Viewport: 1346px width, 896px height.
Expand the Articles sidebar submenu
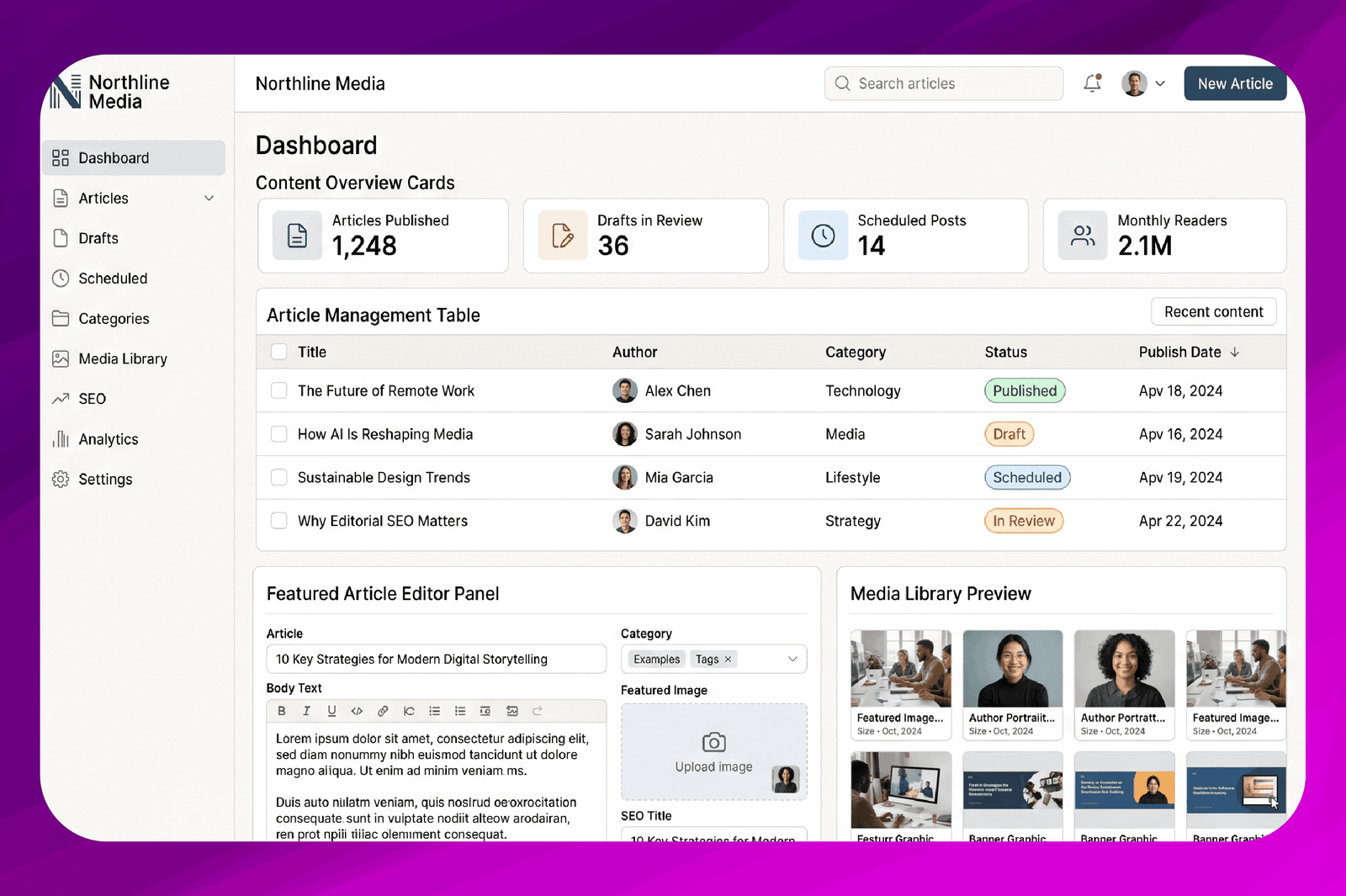click(x=209, y=198)
